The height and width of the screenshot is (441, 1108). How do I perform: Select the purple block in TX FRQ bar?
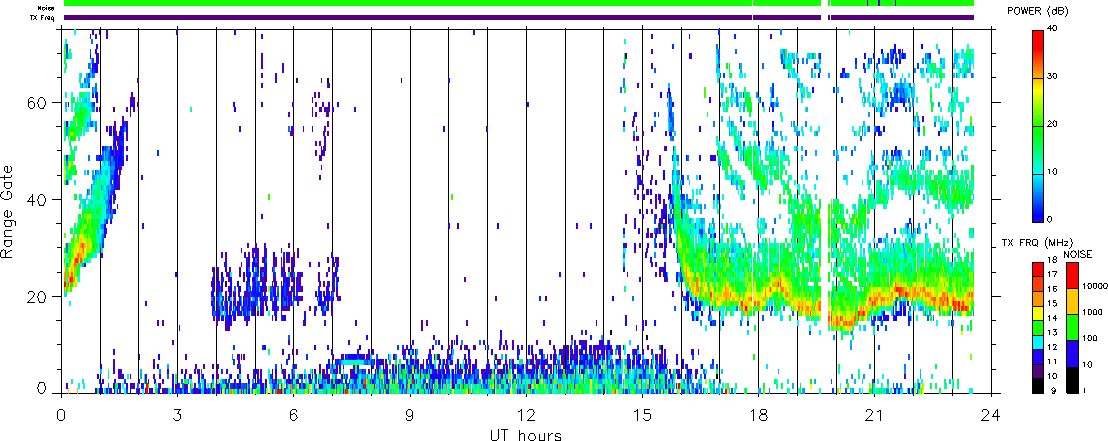pos(1038,372)
